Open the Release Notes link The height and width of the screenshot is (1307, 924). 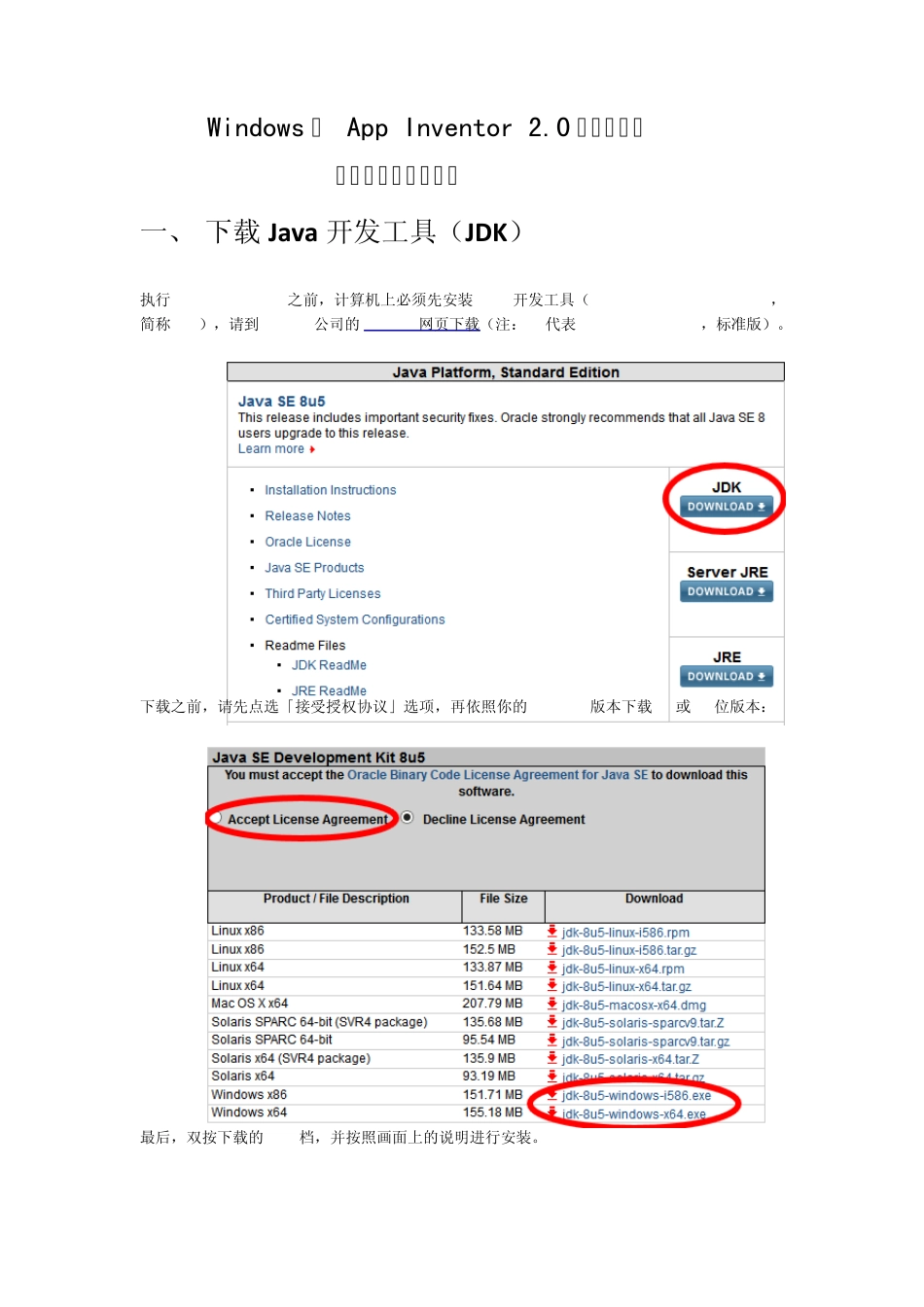tap(307, 516)
